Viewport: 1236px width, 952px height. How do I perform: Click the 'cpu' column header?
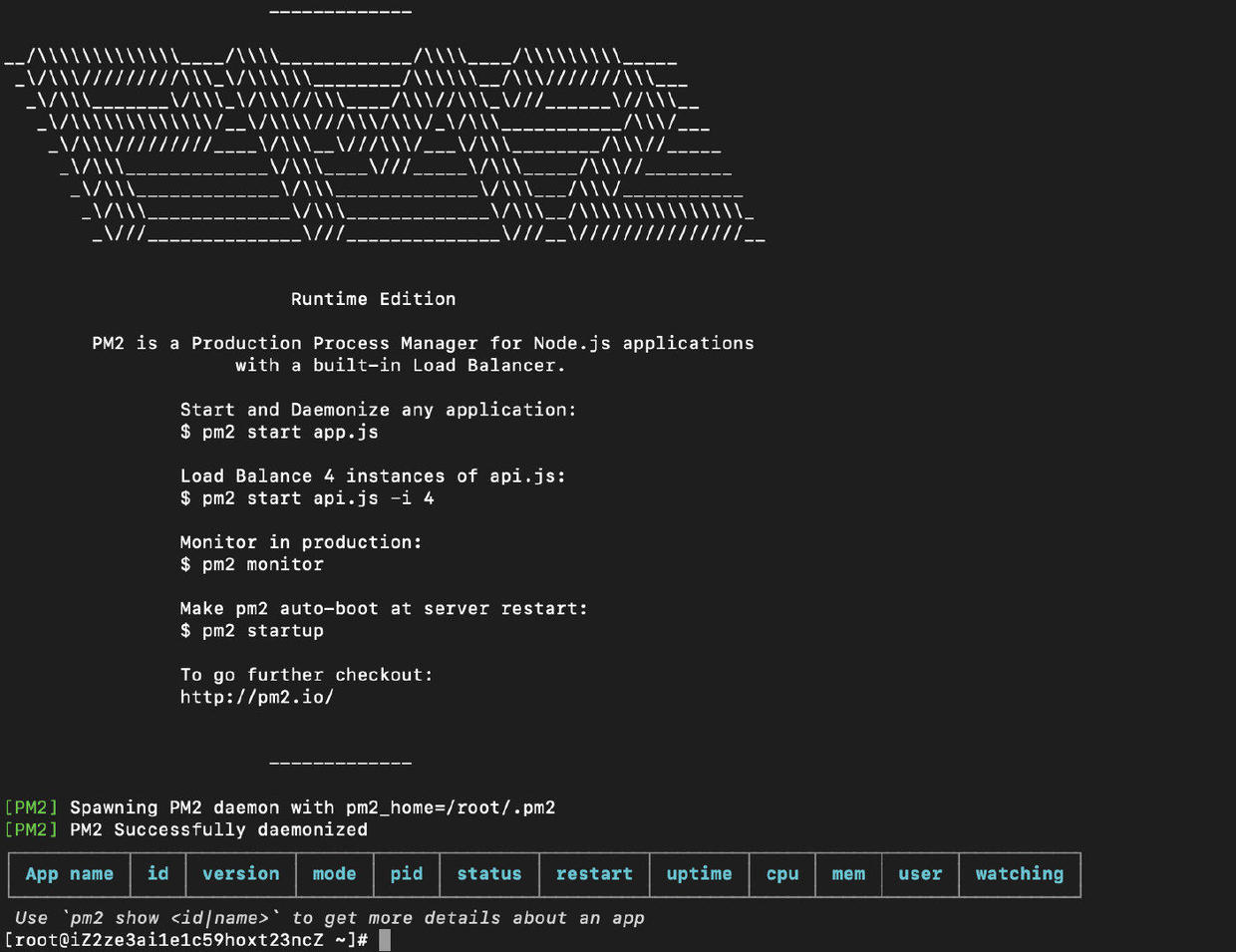click(x=782, y=874)
